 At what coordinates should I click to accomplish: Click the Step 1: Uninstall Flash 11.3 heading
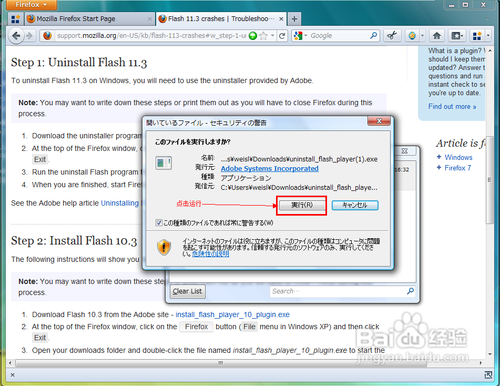point(79,62)
